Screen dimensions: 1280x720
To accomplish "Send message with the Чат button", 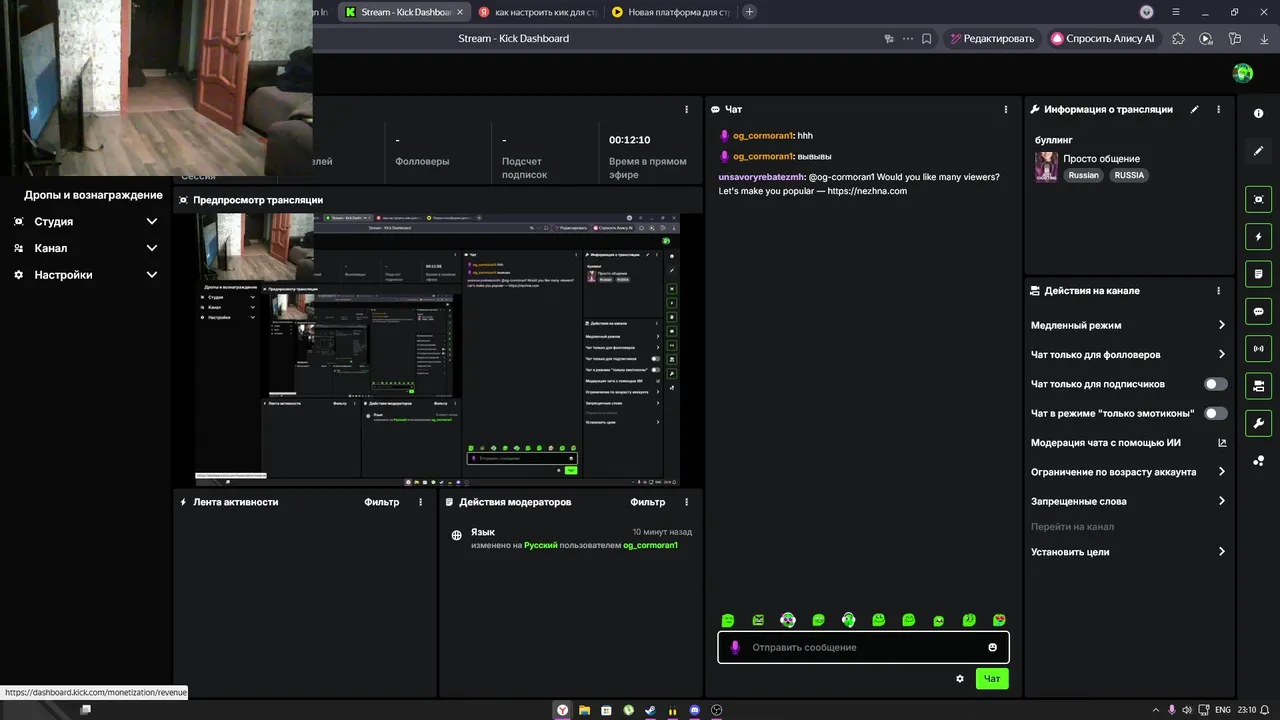I will pos(992,679).
